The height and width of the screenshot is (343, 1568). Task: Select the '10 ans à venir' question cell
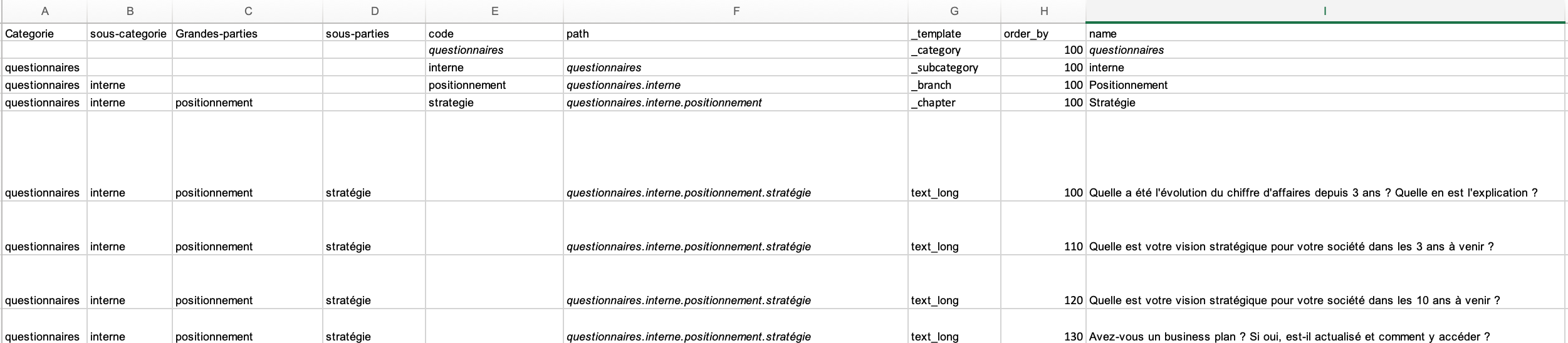1325,282
